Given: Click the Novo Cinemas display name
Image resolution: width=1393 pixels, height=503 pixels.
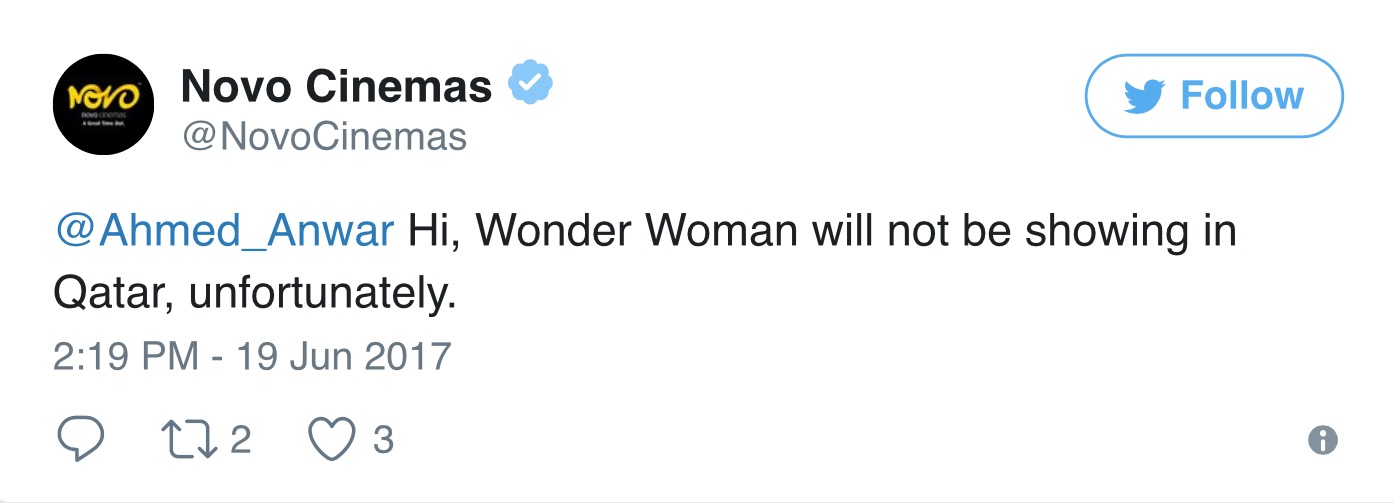Looking at the screenshot, I should (x=336, y=87).
